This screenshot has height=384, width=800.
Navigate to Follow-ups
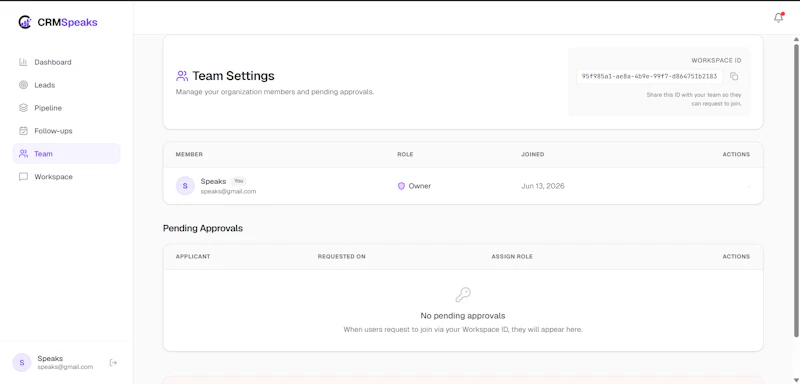(66, 131)
